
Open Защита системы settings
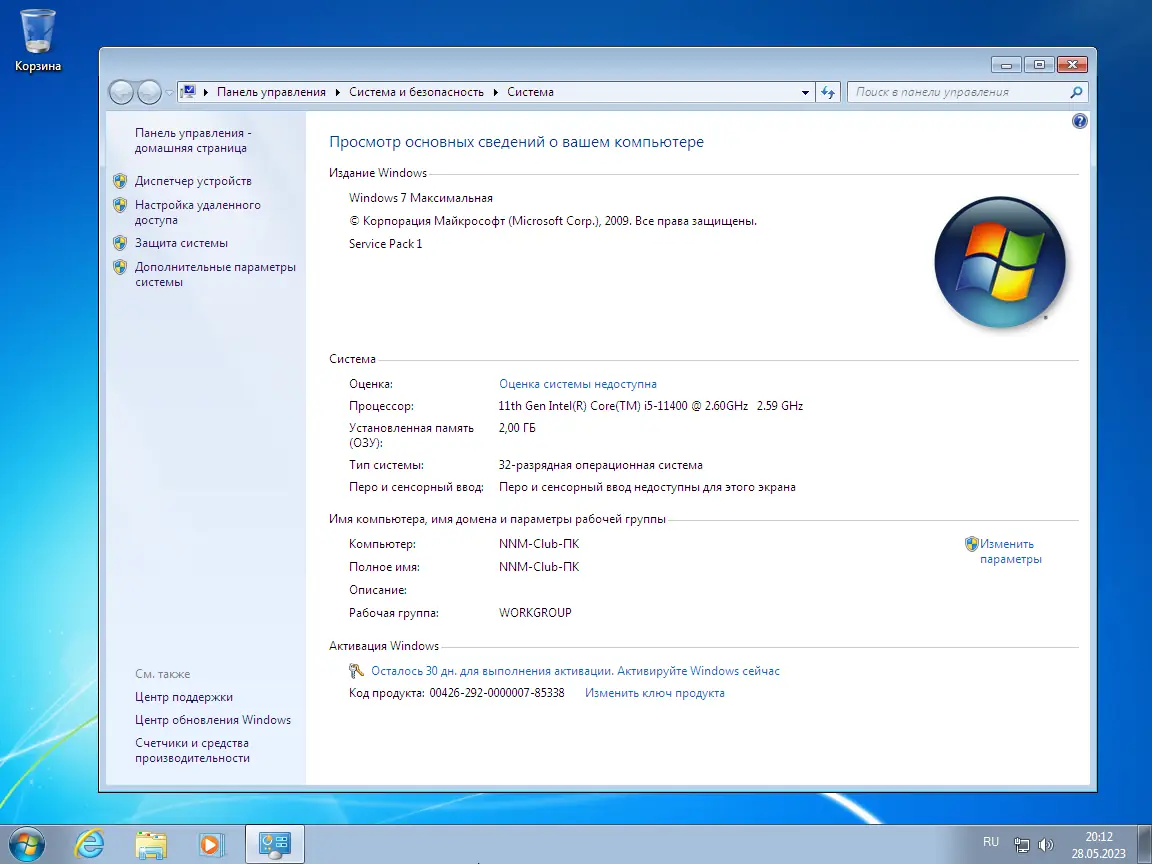coord(184,242)
